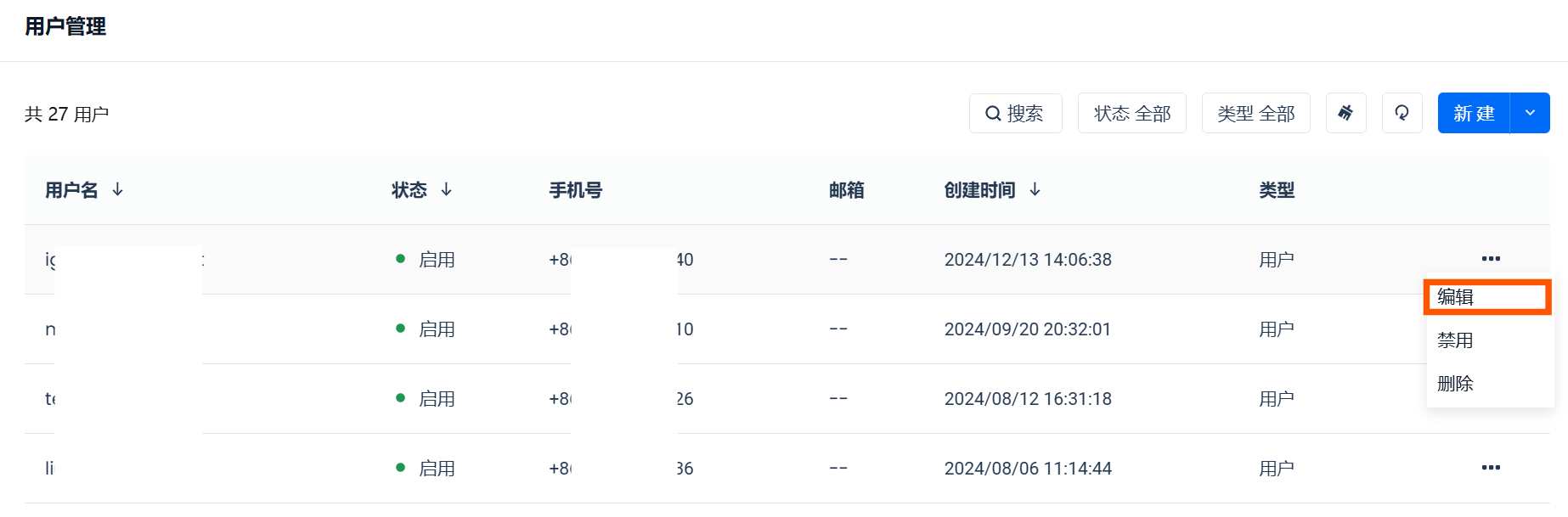1568x517 pixels.
Task: Click the blue 新建 button
Action: point(1474,113)
